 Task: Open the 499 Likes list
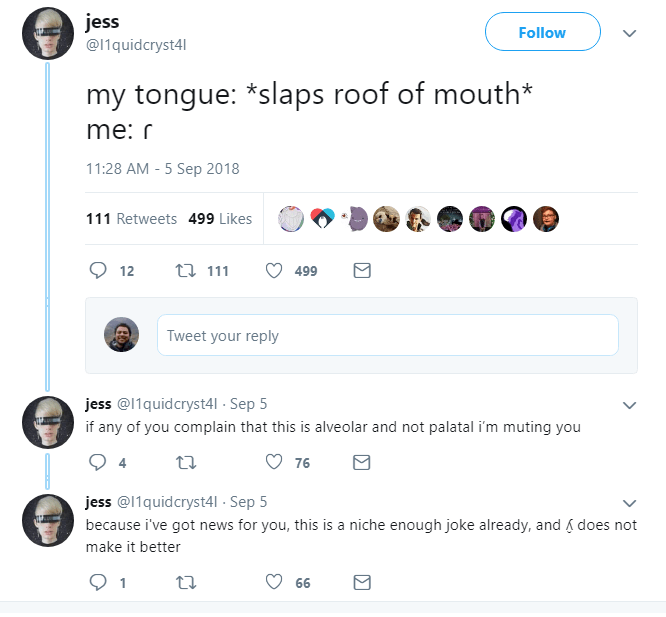tap(220, 219)
